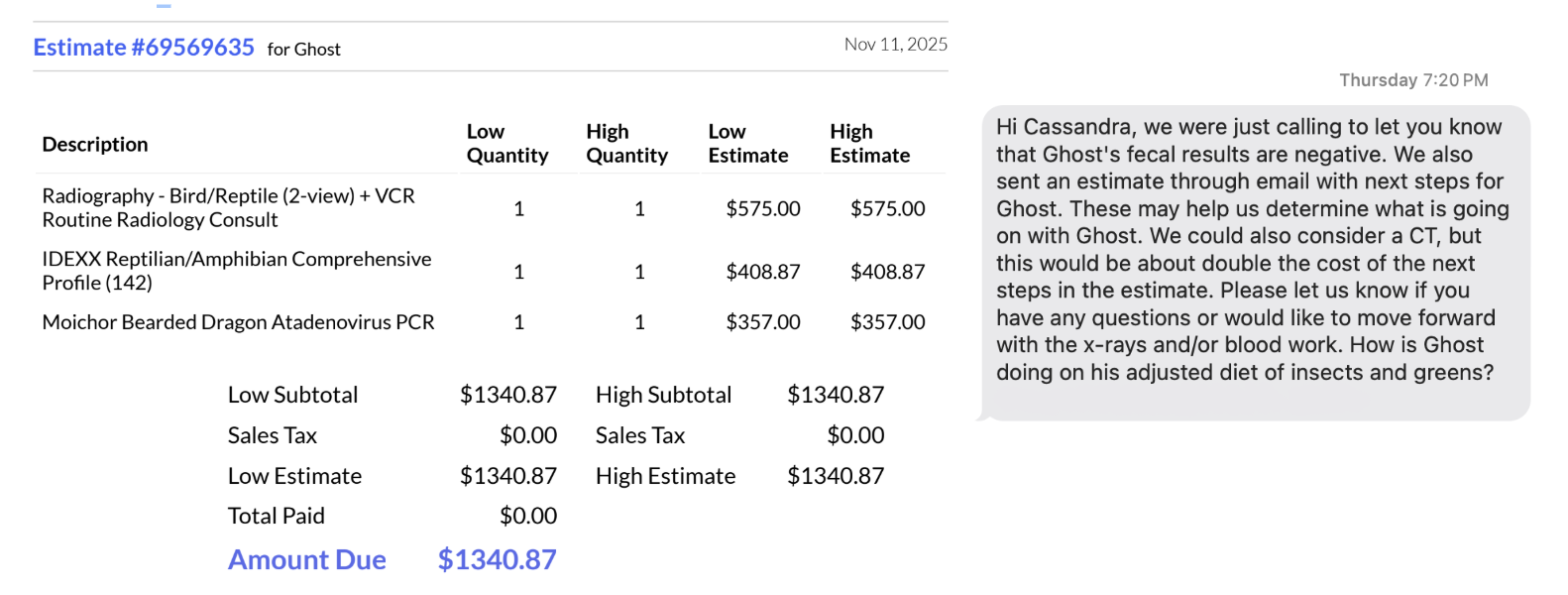Click the High Quantity column header
1568x595 pixels.
(626, 144)
